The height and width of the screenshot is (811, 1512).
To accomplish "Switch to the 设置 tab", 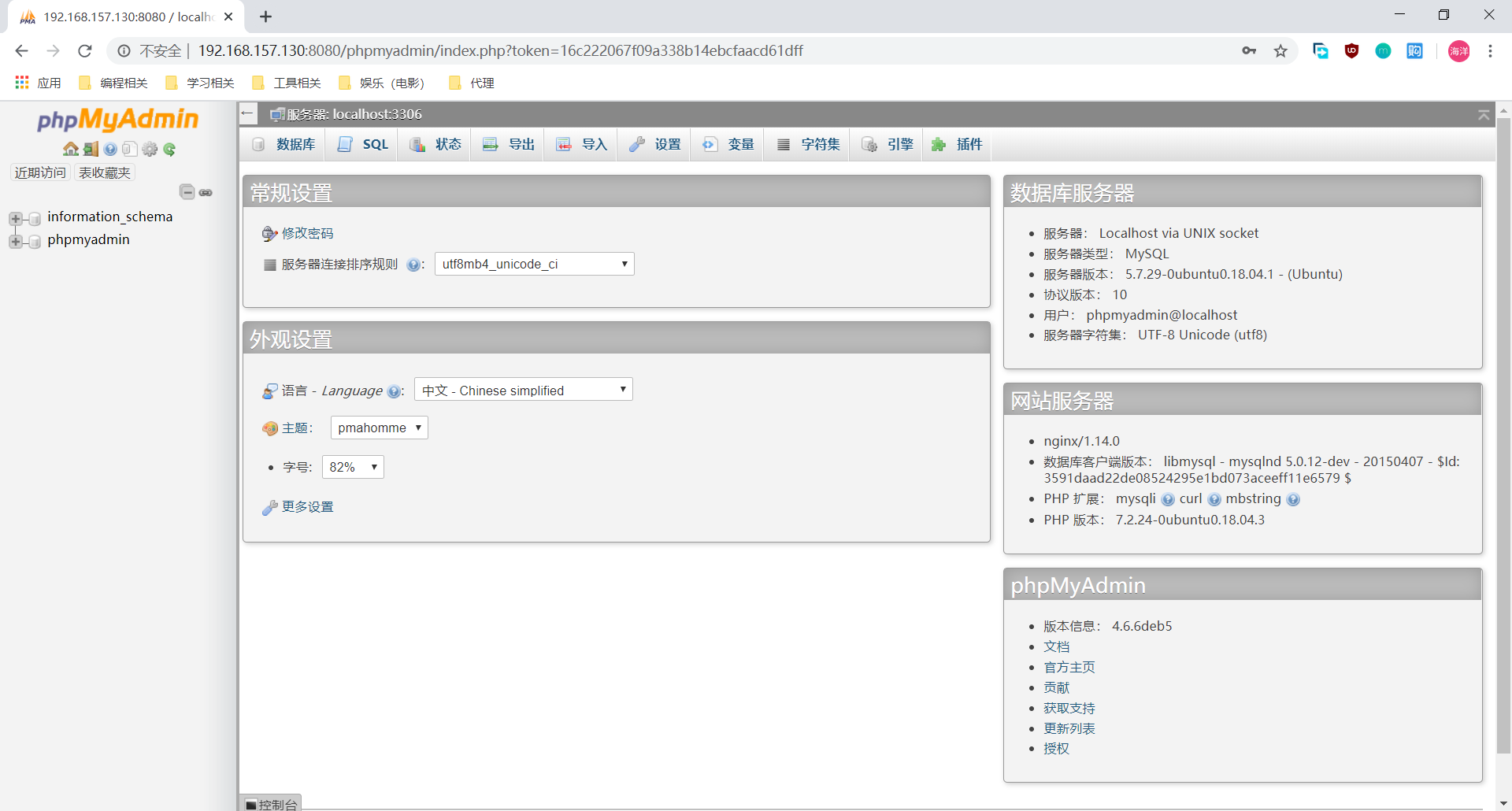I will pos(654,145).
